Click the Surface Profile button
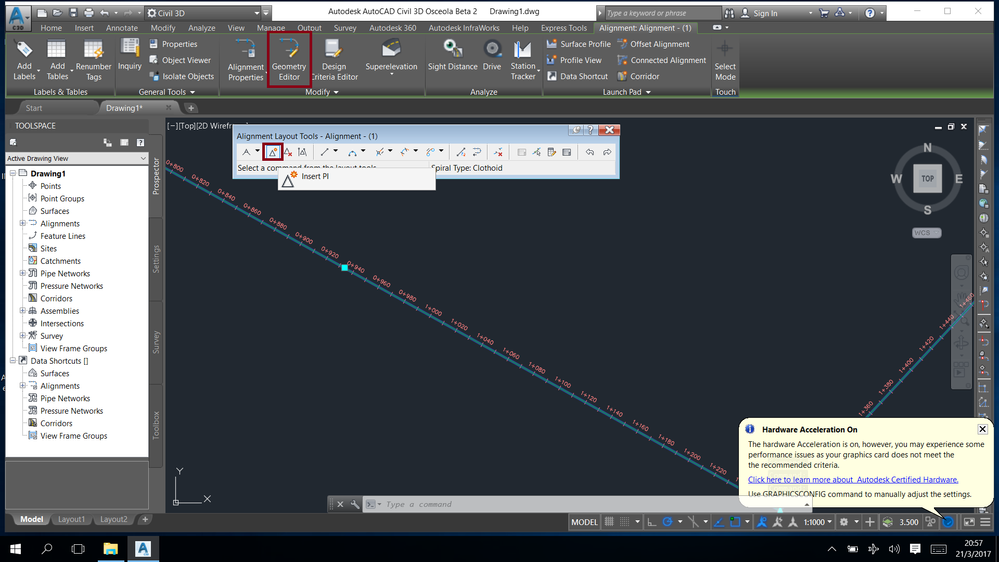The width and height of the screenshot is (999, 562). coord(579,44)
